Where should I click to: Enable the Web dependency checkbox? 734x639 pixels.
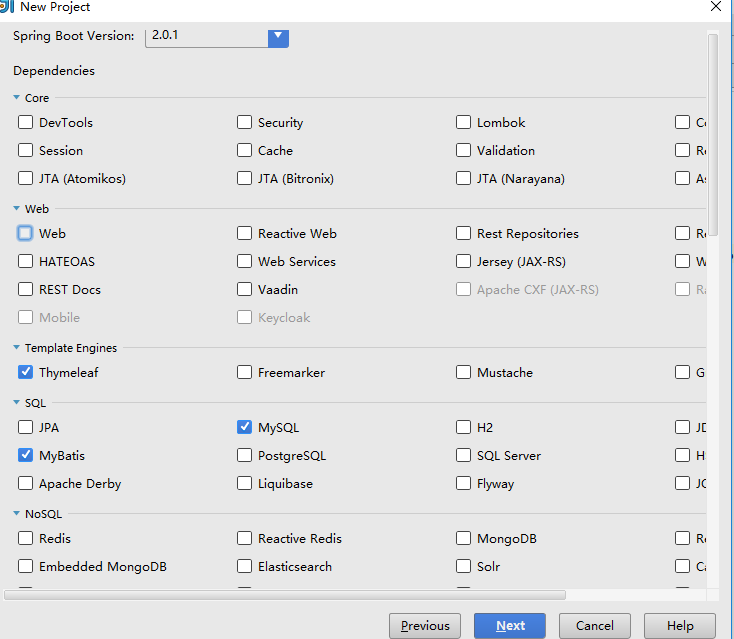(x=25, y=233)
